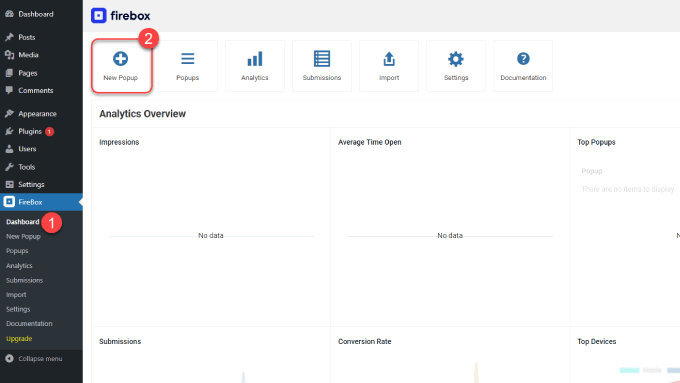This screenshot has width=680, height=383.
Task: Click the Pages sidebar icon
Action: point(9,73)
